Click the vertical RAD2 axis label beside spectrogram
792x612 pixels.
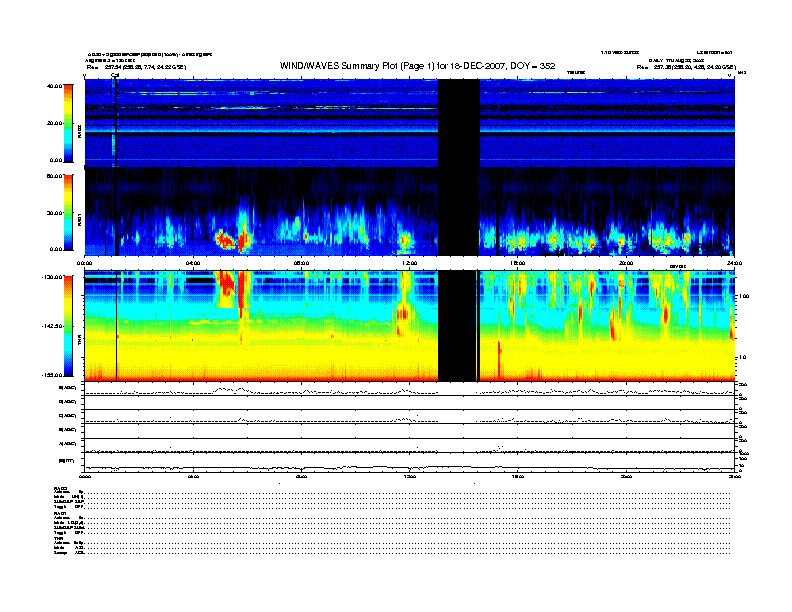[79, 132]
